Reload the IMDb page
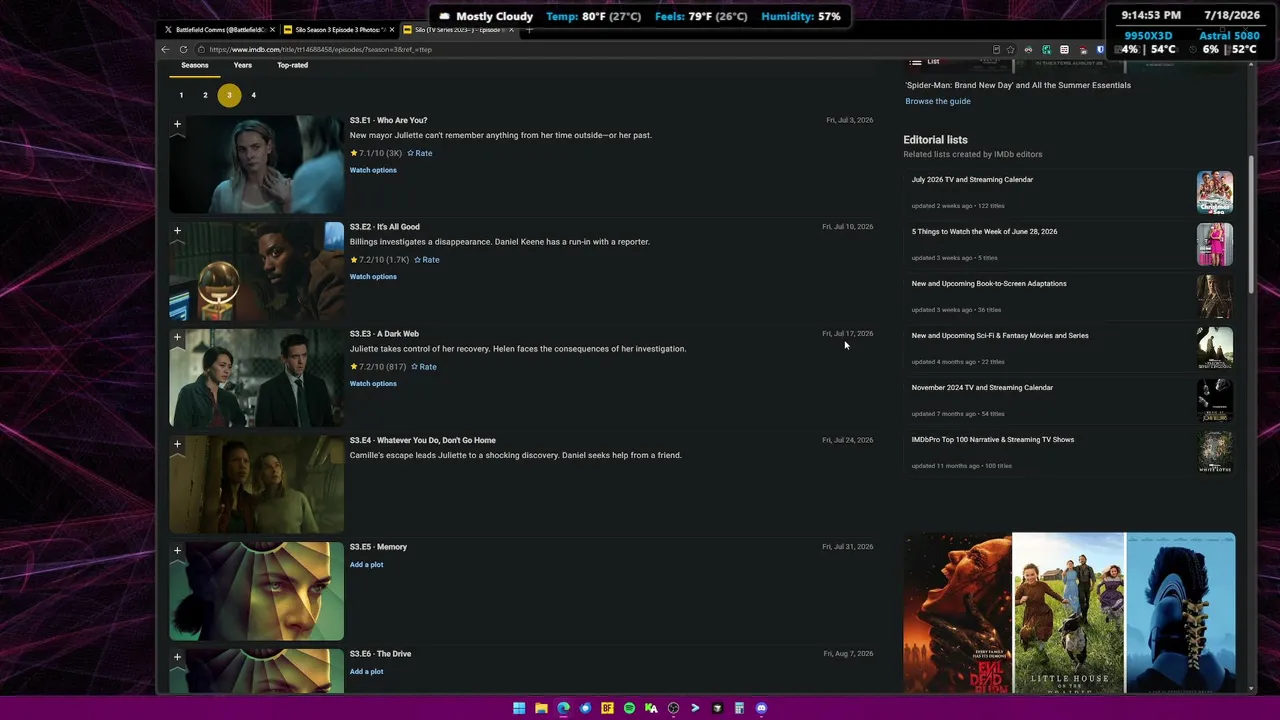The height and width of the screenshot is (720, 1280). tap(183, 49)
